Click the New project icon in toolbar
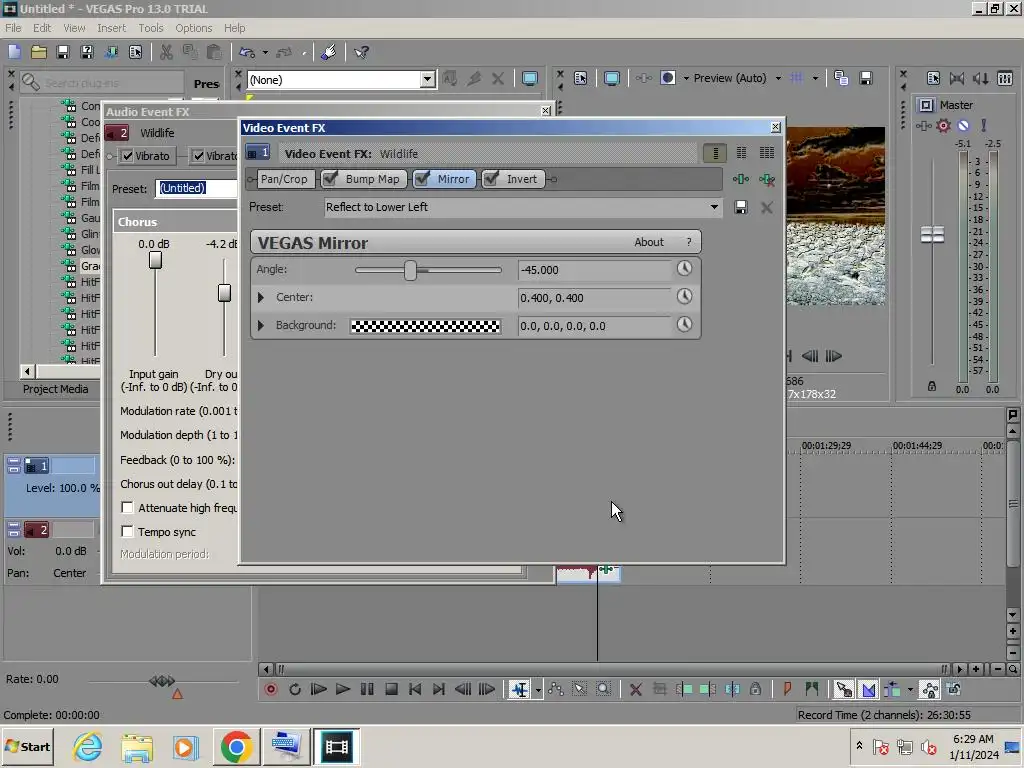This screenshot has height=768, width=1024. 15,52
